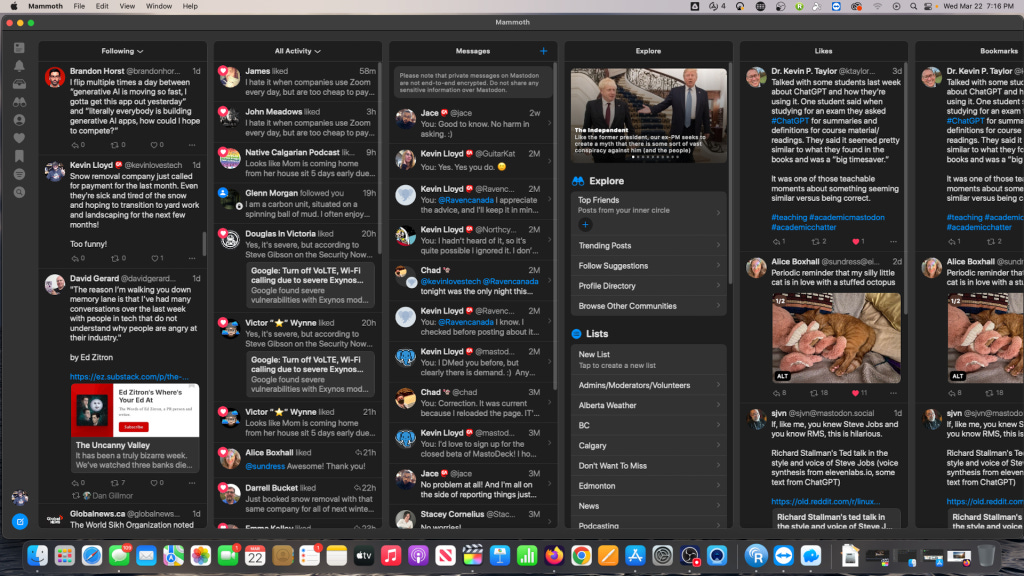Open the Mammoth app menu
The width and height of the screenshot is (1024, 576).
pyautogui.click(x=46, y=6)
